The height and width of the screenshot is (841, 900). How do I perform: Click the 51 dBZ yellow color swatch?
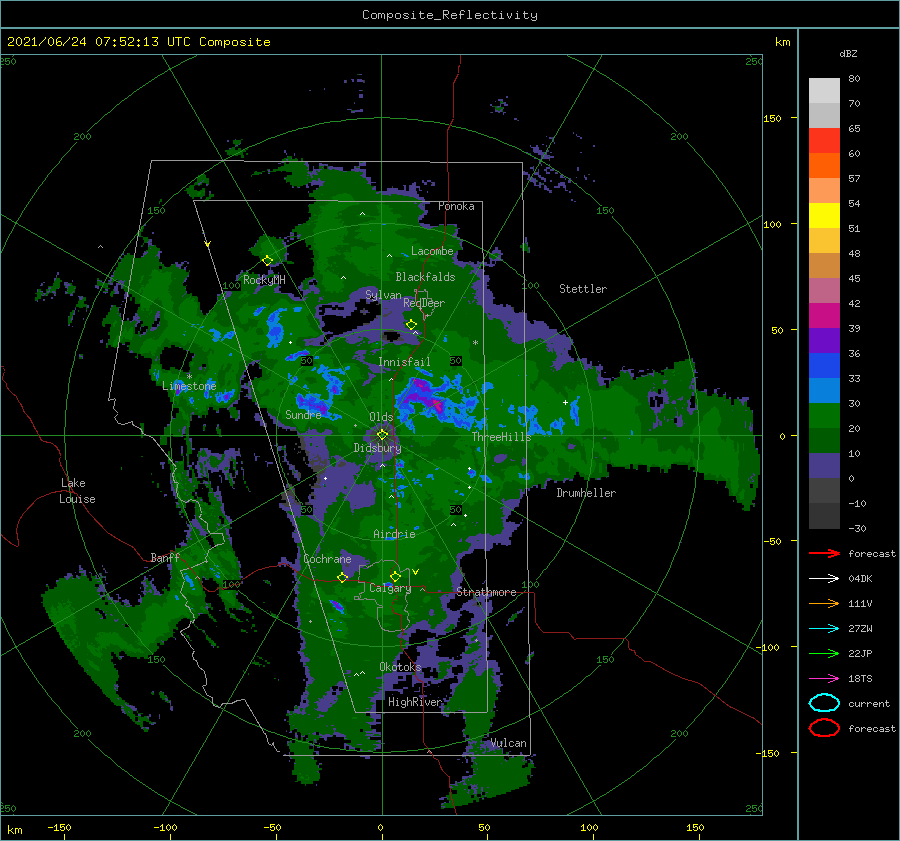[x=824, y=215]
